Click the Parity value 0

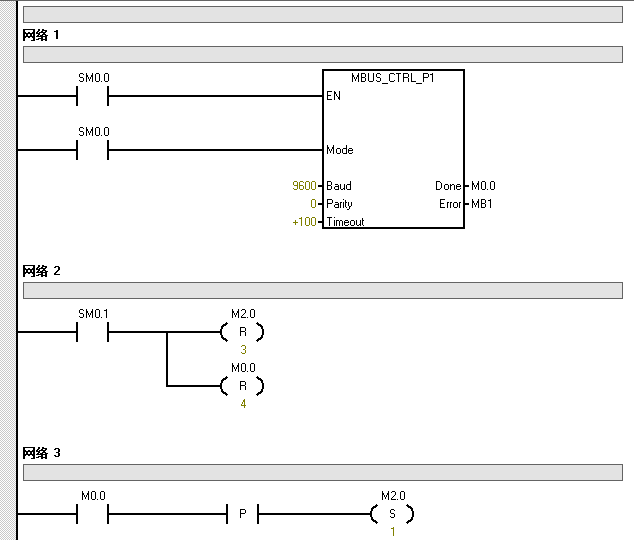pos(312,204)
